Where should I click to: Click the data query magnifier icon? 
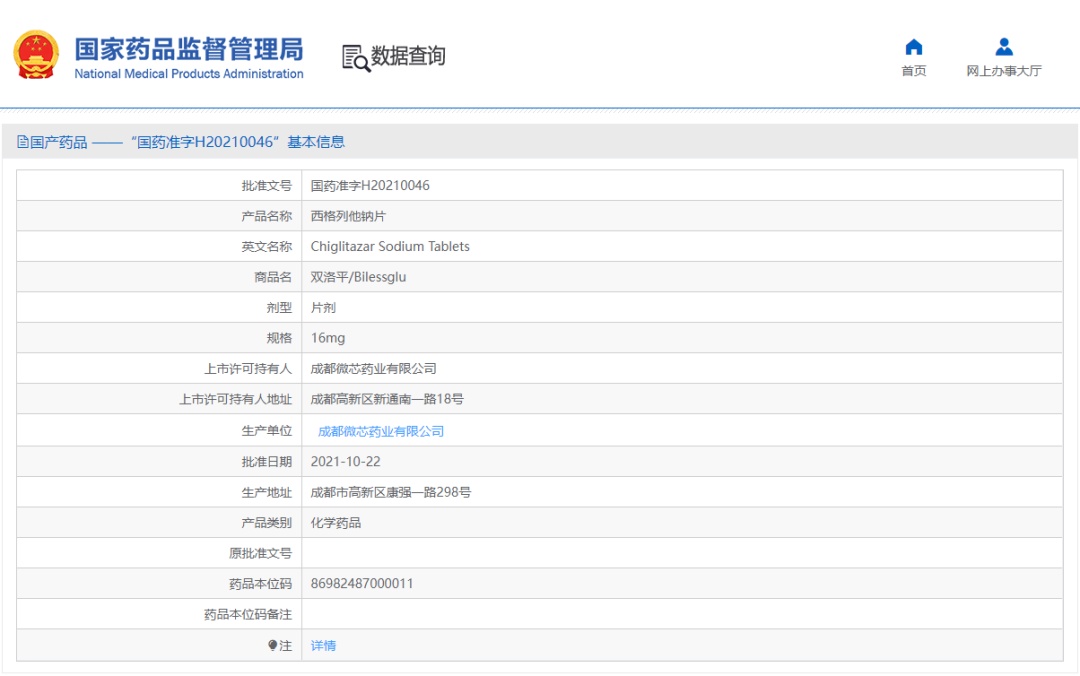(355, 58)
